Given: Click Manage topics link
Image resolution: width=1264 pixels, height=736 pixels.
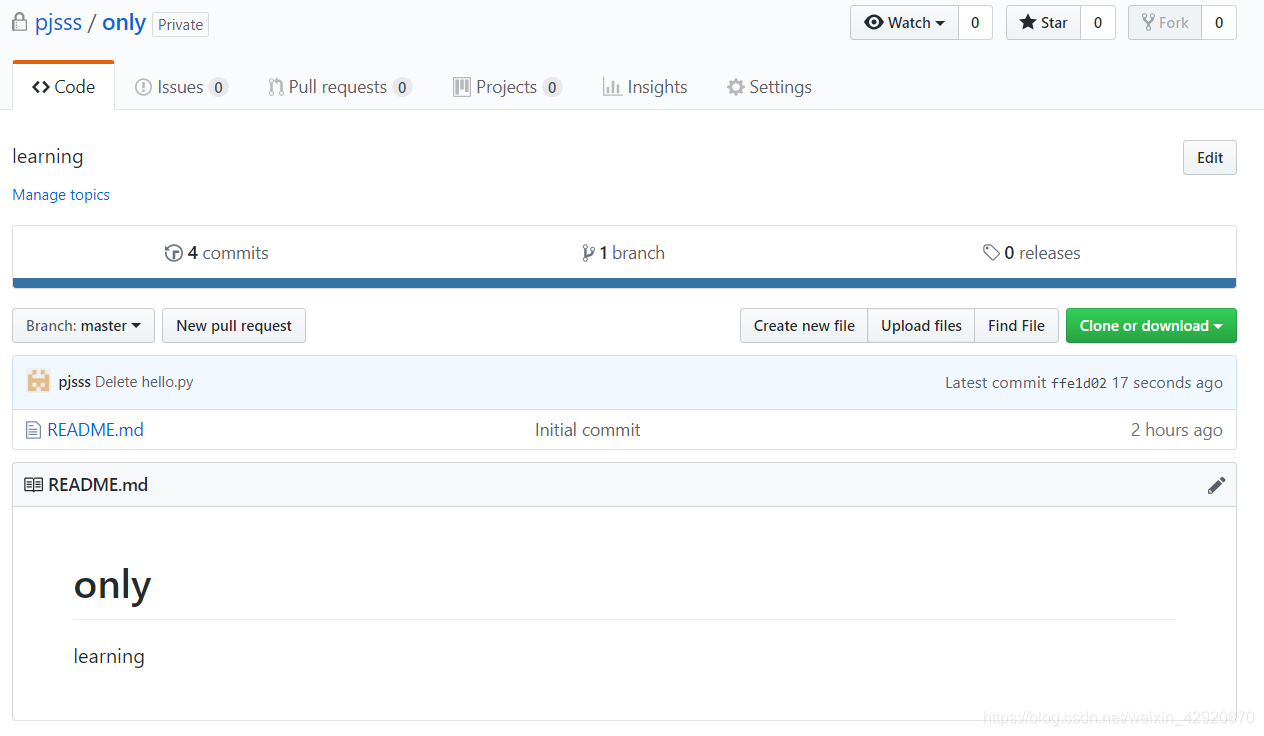Looking at the screenshot, I should [61, 195].
